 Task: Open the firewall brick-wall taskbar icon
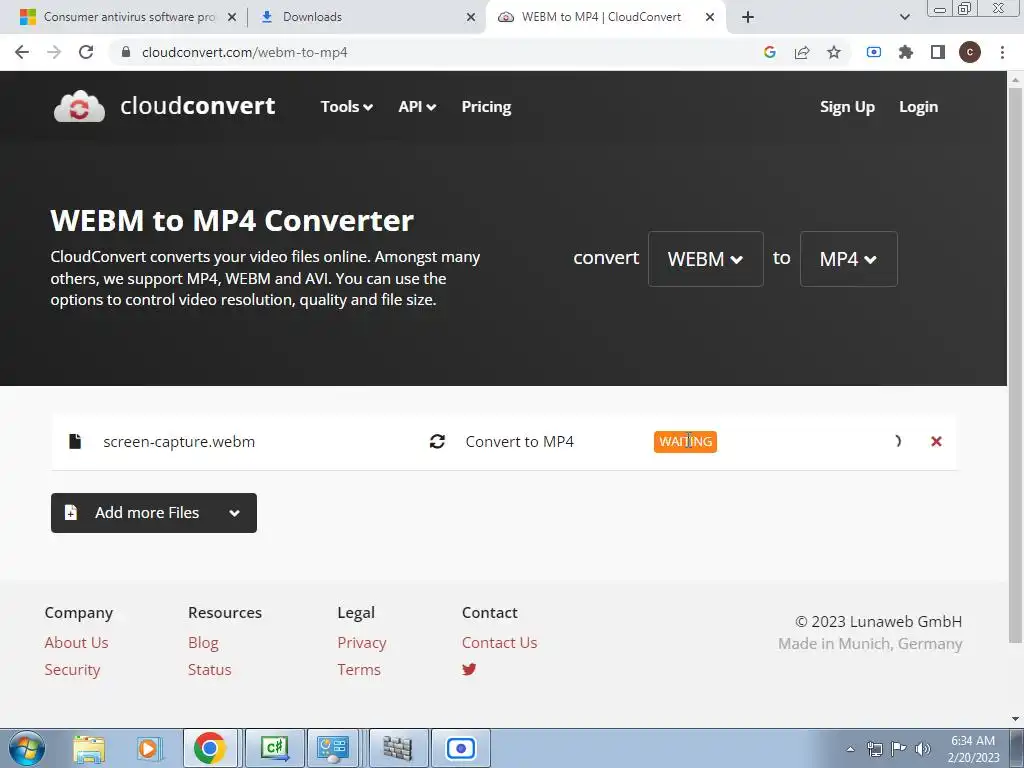tap(398, 748)
